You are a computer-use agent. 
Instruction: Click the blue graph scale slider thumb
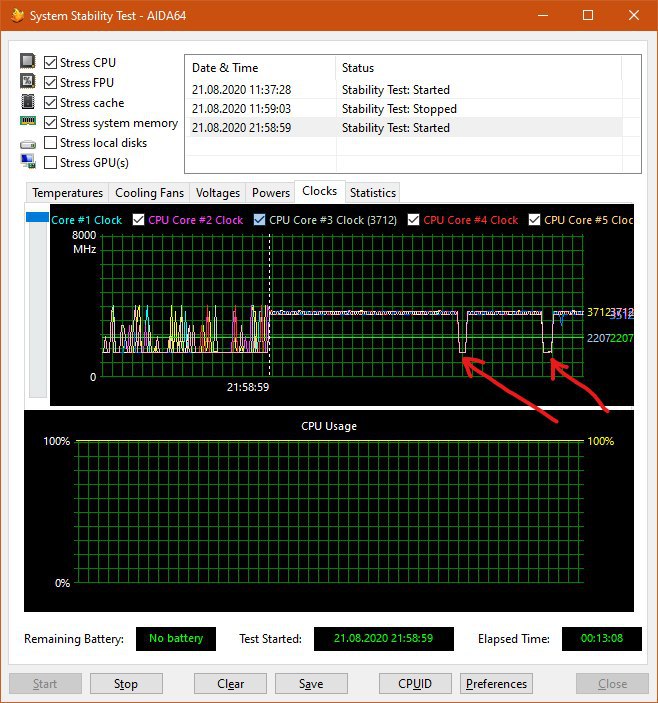tap(37, 217)
